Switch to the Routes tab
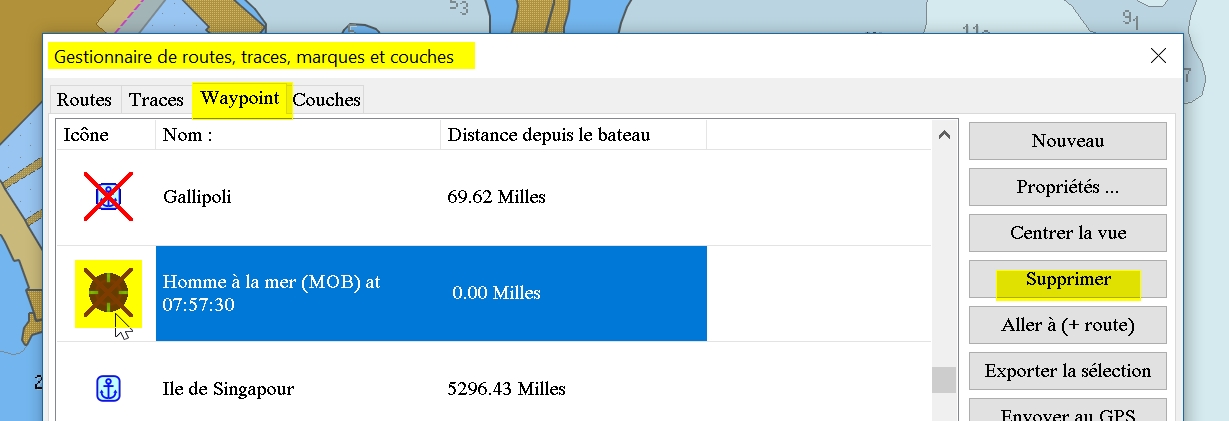This screenshot has height=421, width=1229. [x=84, y=100]
